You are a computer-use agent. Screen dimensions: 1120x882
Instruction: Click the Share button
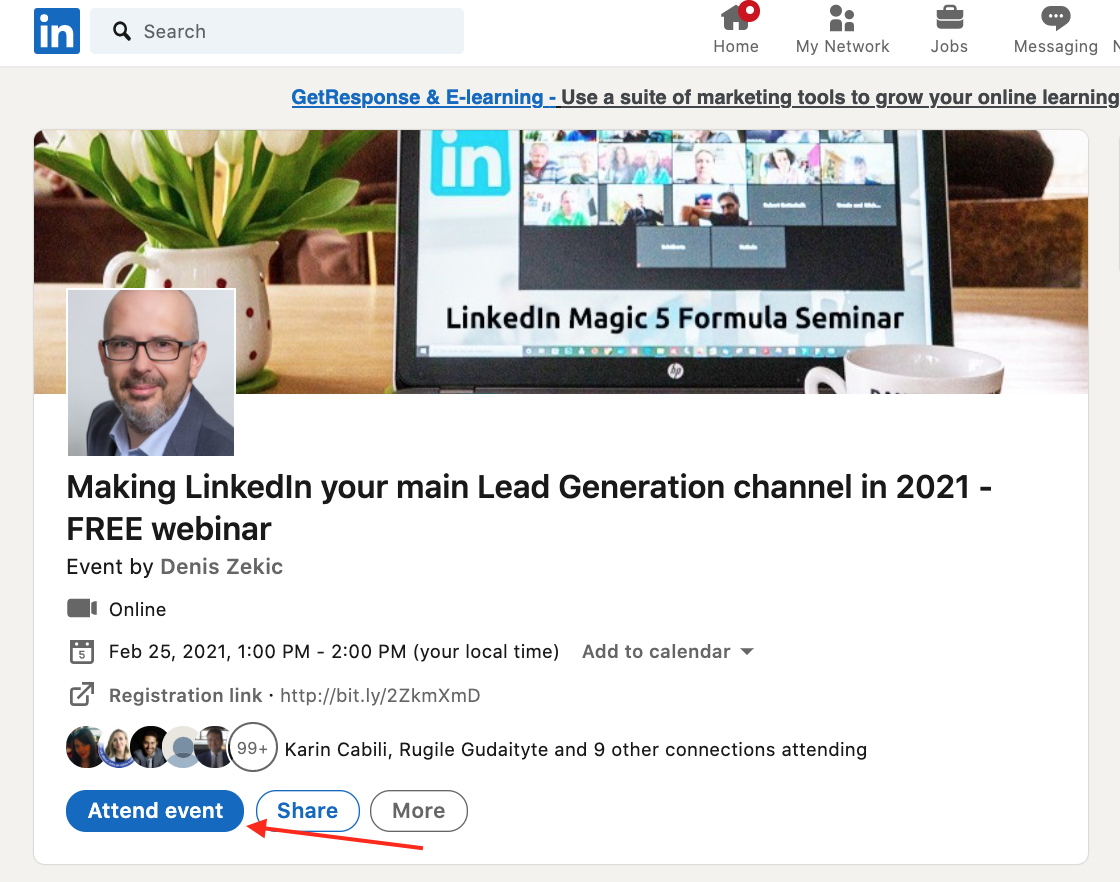pyautogui.click(x=308, y=811)
